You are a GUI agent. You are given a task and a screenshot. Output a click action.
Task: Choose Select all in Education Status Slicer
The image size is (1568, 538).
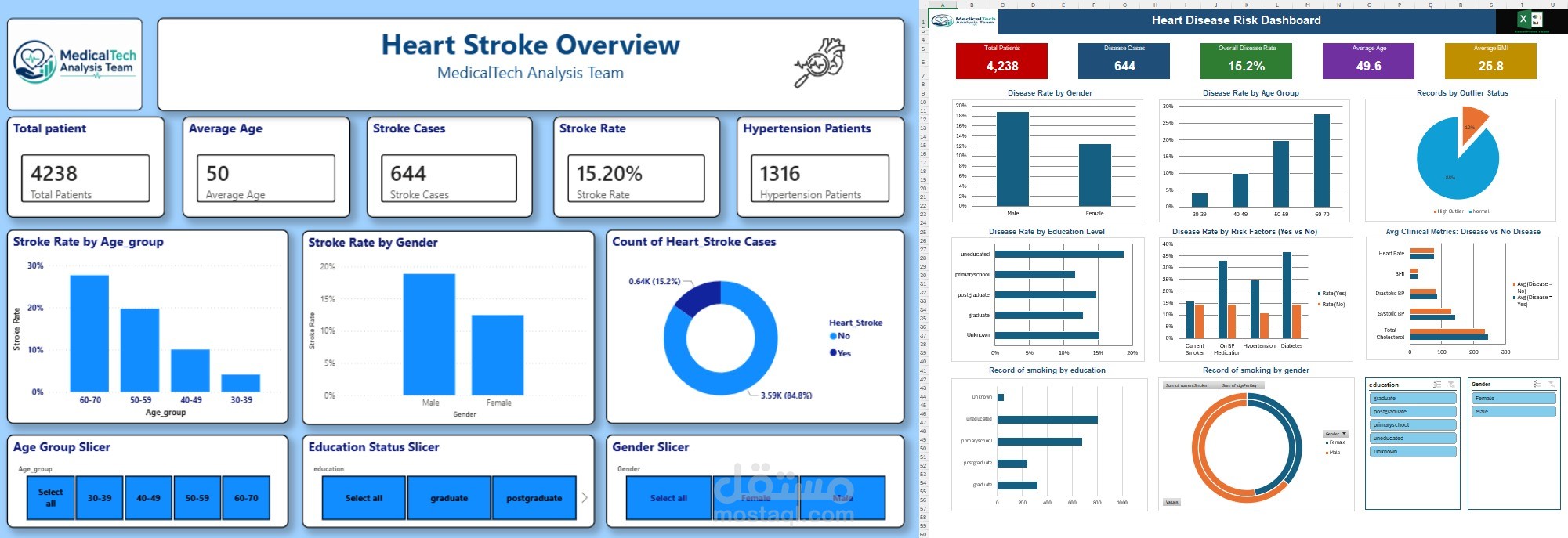click(x=364, y=498)
